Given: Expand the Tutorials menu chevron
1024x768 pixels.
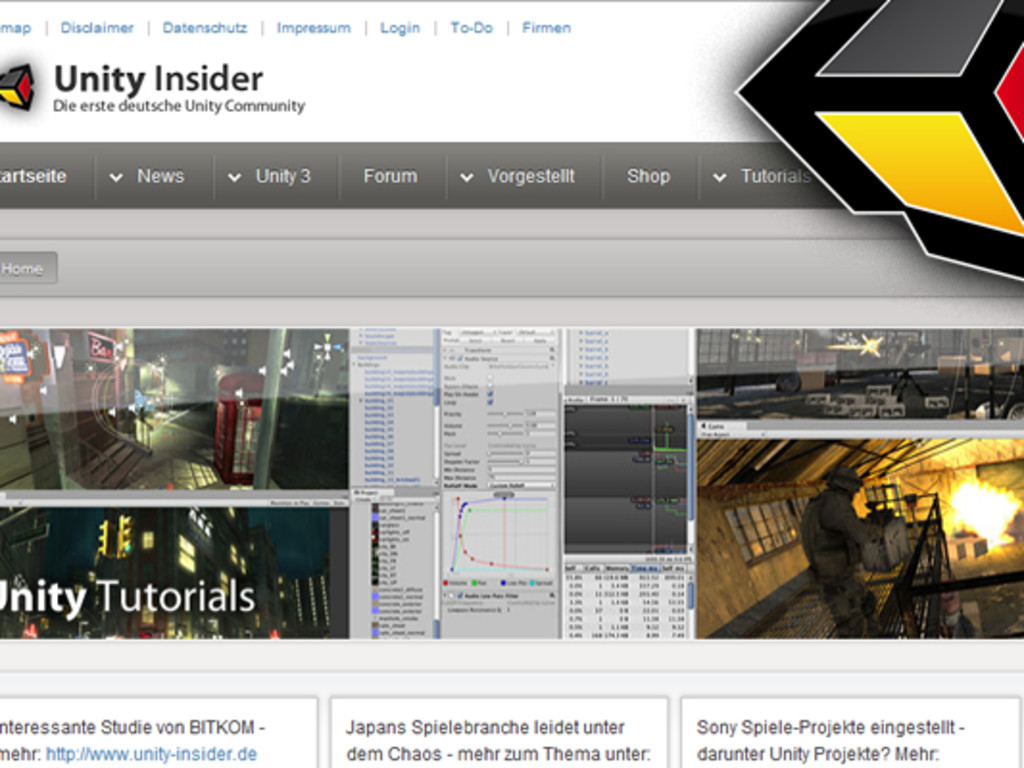Looking at the screenshot, I should coord(719,177).
